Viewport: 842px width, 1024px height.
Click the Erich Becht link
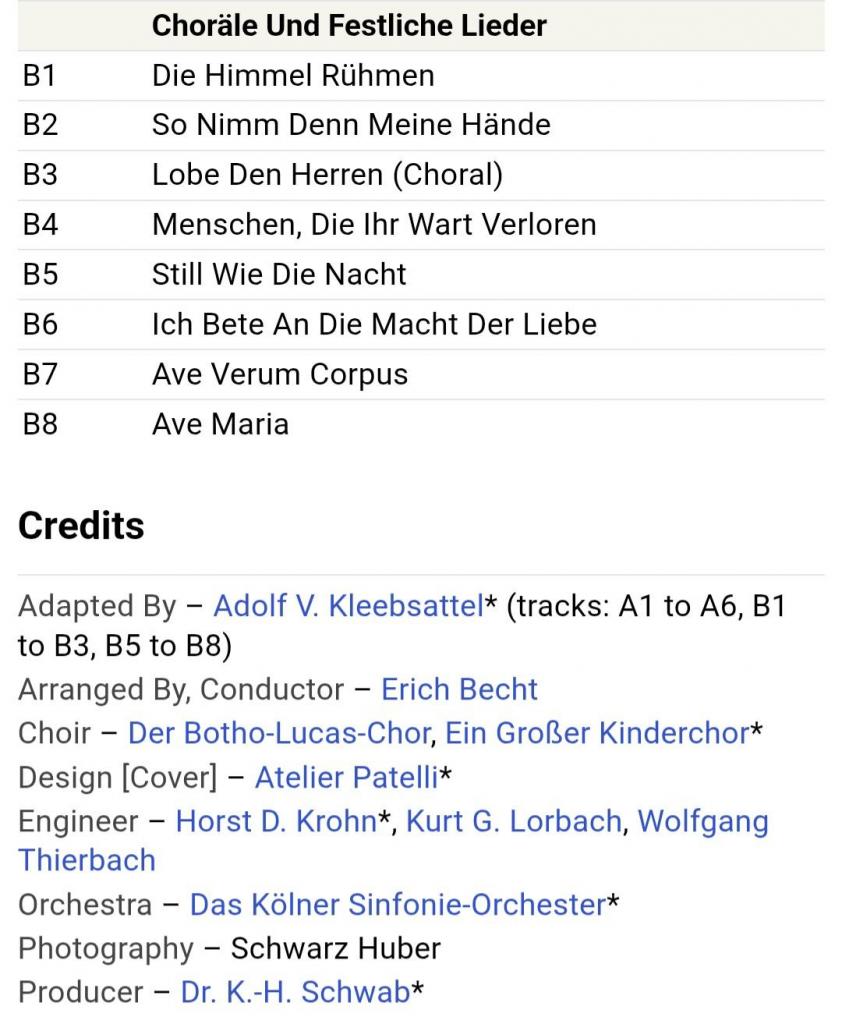(x=459, y=689)
